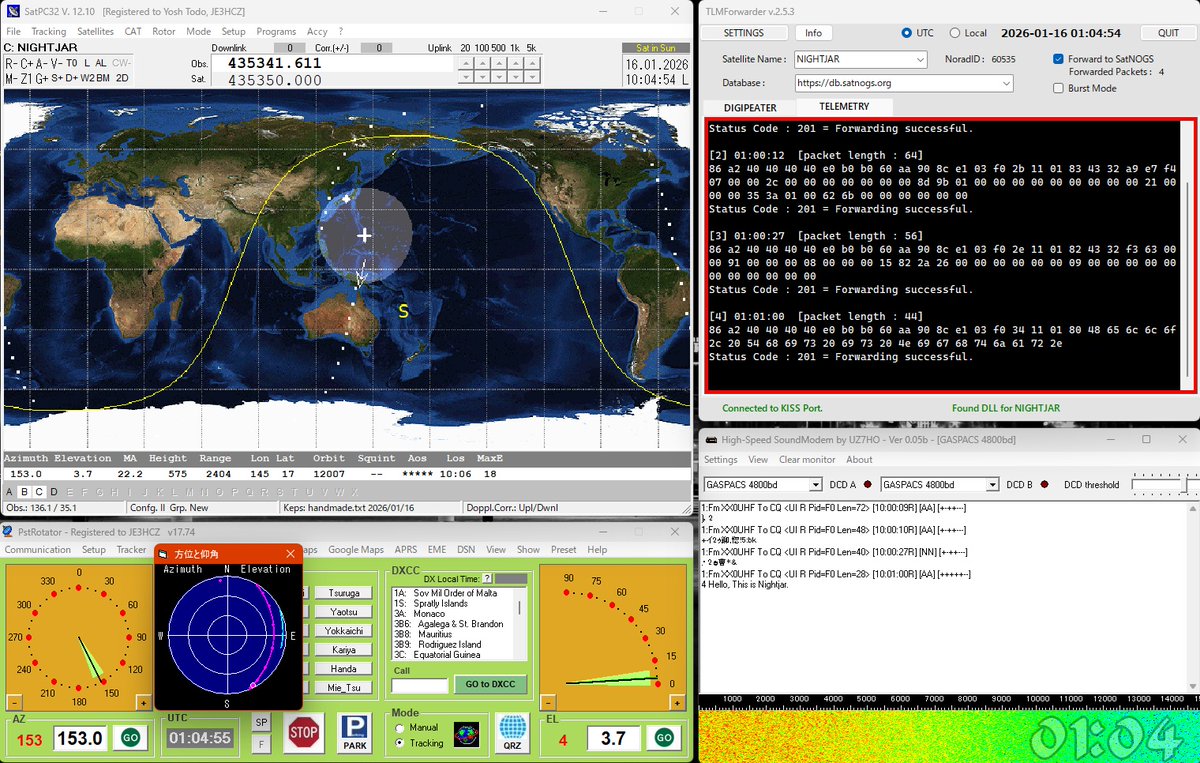Select satellite group letter D in SatPC32
The width and height of the screenshot is (1200, 763).
click(54, 492)
